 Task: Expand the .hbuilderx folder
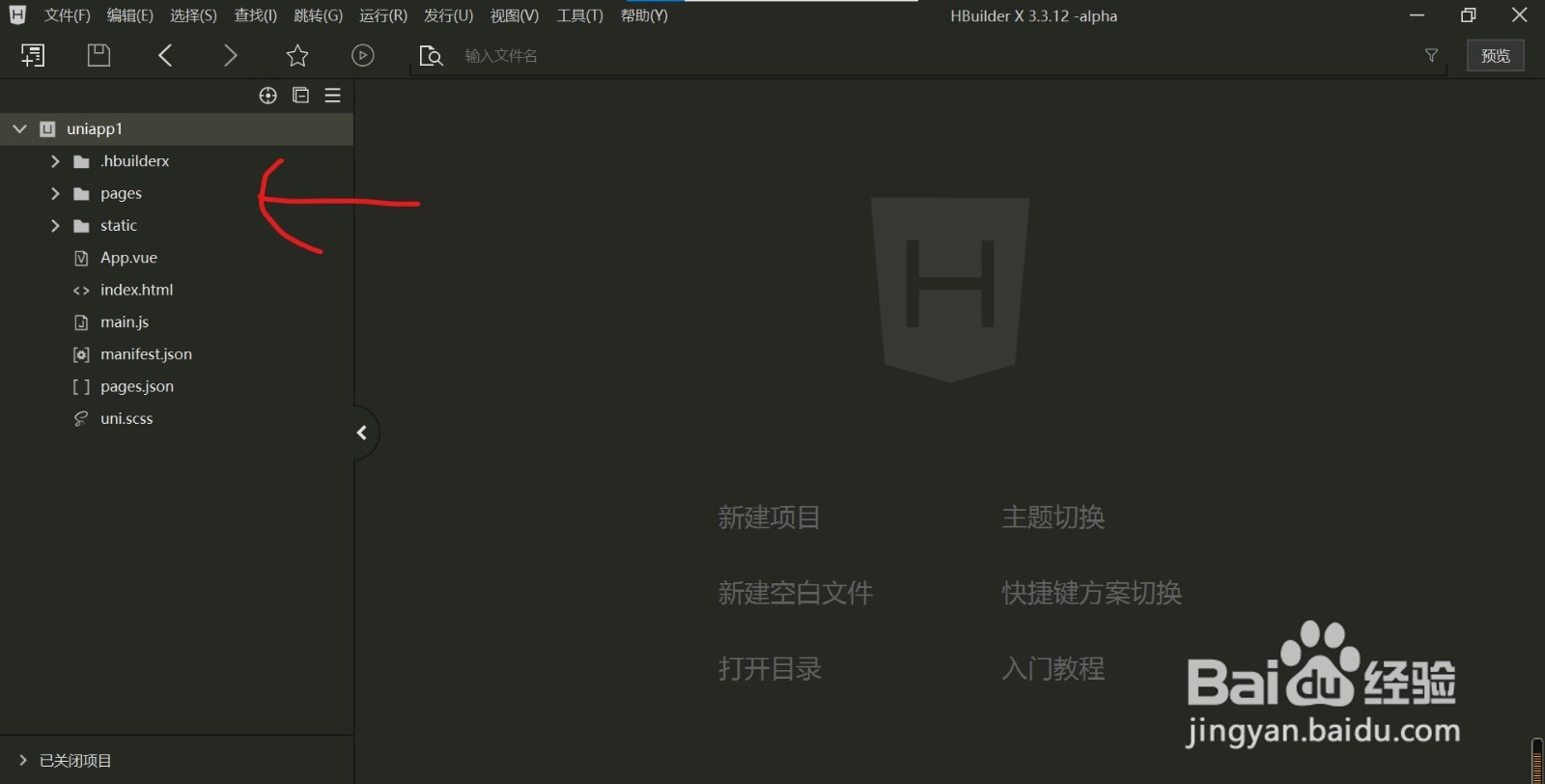[55, 161]
